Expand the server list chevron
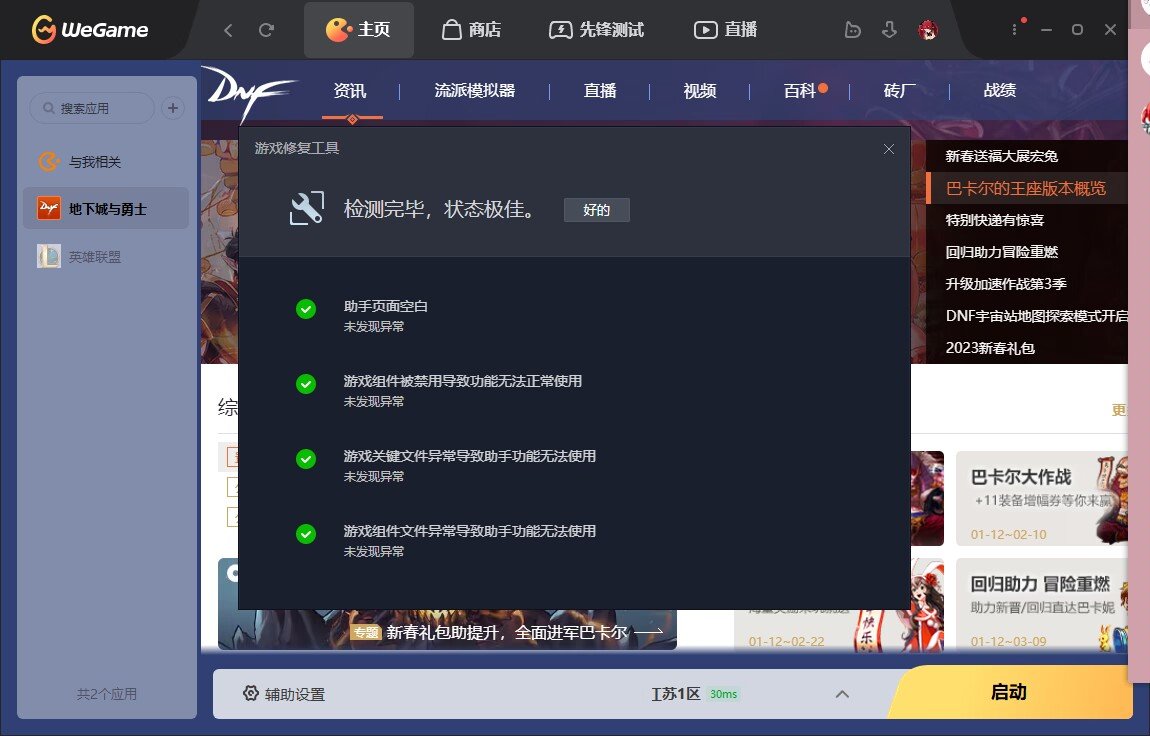The image size is (1150, 736). [842, 694]
